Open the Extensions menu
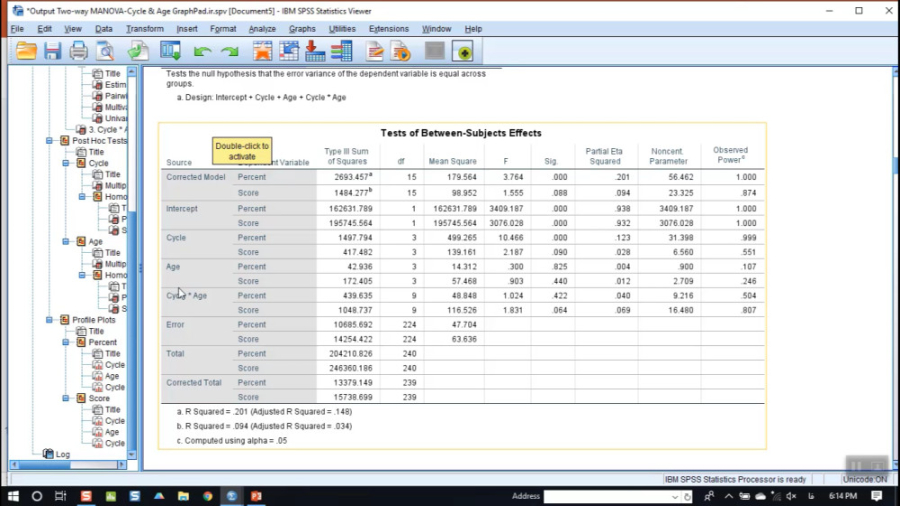This screenshot has width=900, height=506. point(389,29)
